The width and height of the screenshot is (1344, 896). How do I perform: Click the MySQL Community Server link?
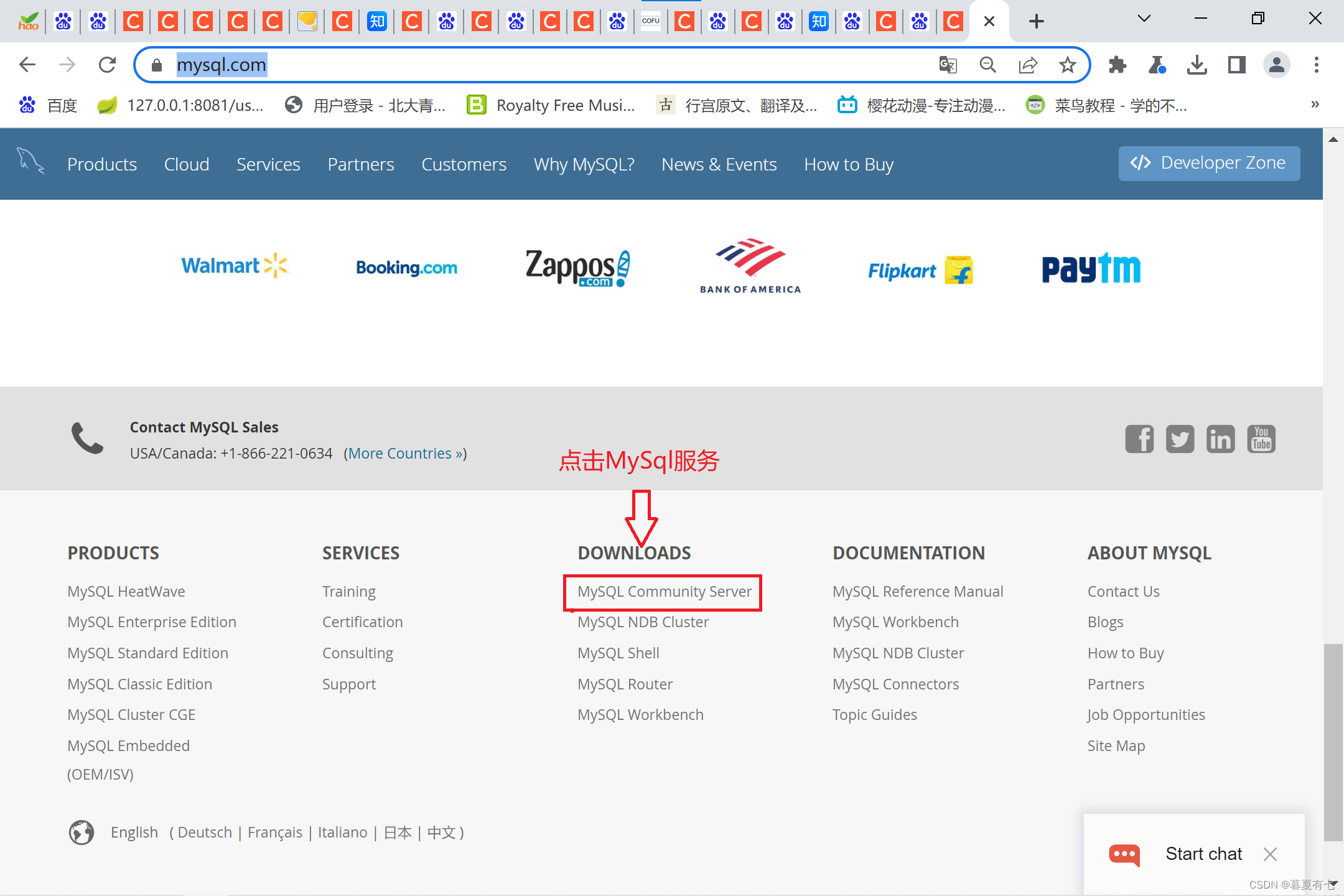point(665,591)
